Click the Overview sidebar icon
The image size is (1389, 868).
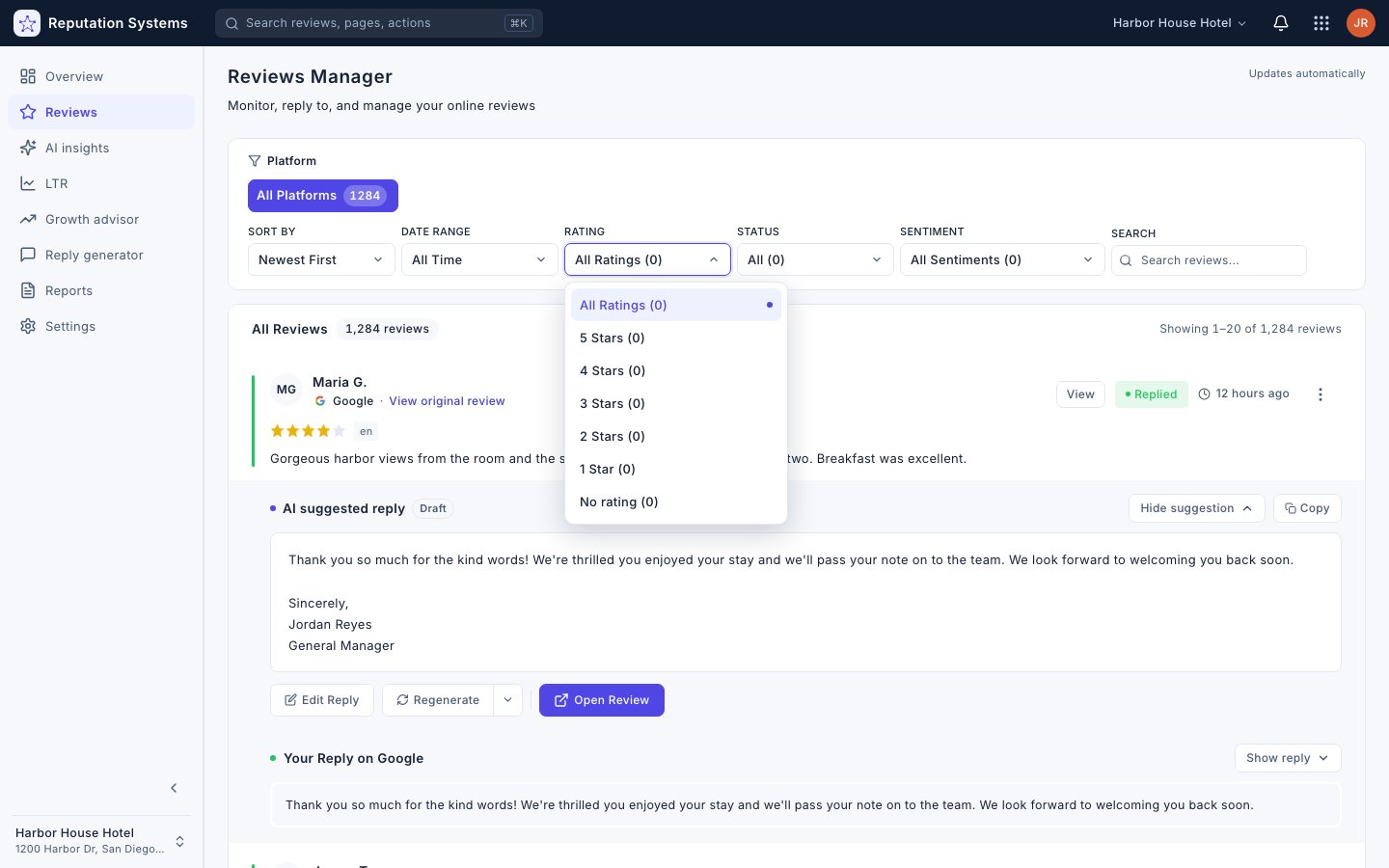[x=28, y=76]
